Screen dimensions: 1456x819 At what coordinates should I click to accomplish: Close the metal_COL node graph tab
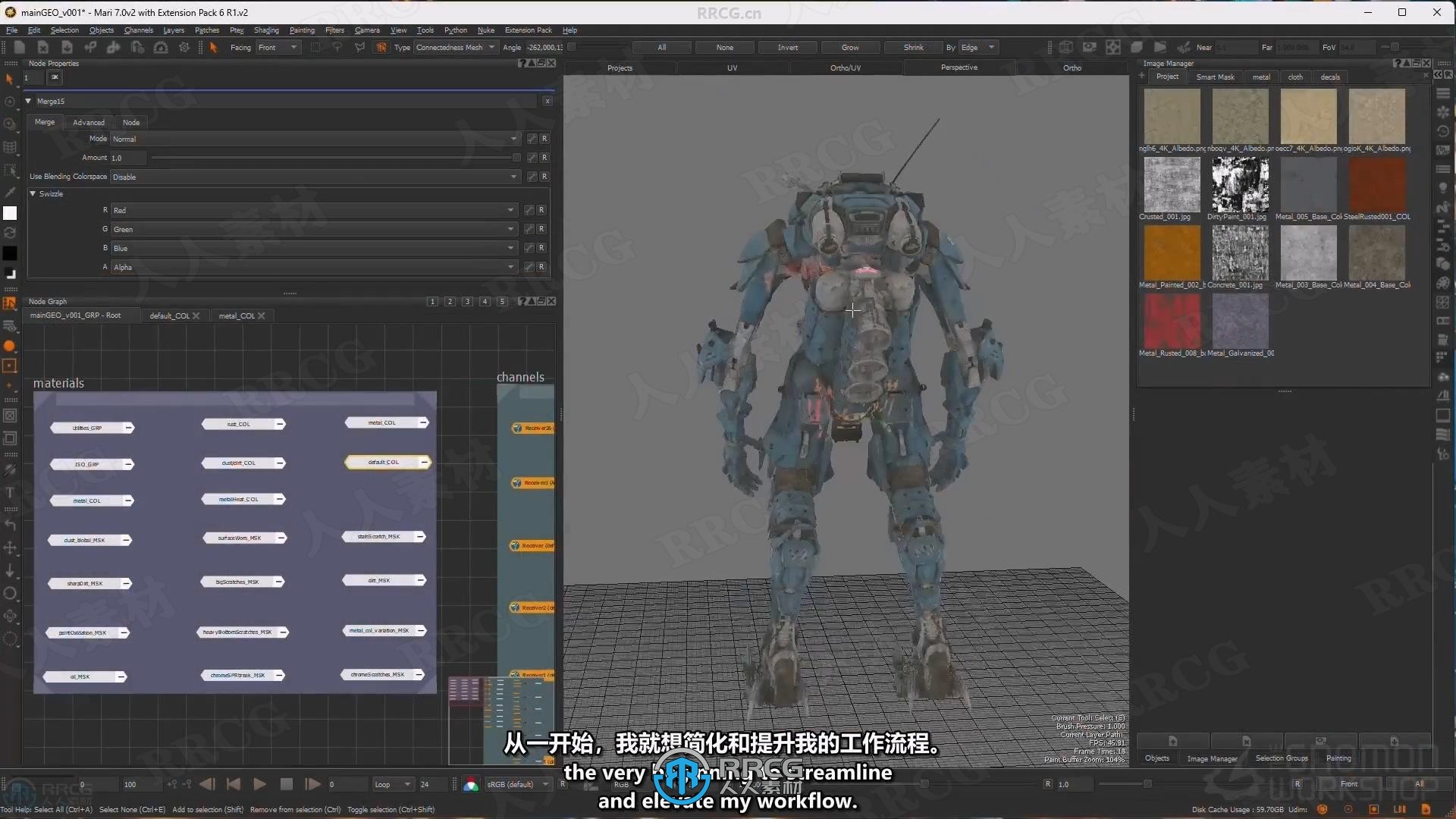[x=262, y=316]
